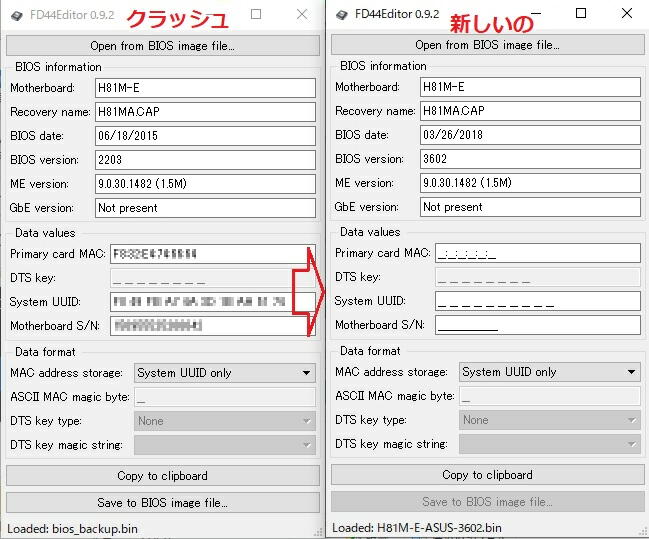
Task: Click Motherboard field in right window
Action: 530,87
